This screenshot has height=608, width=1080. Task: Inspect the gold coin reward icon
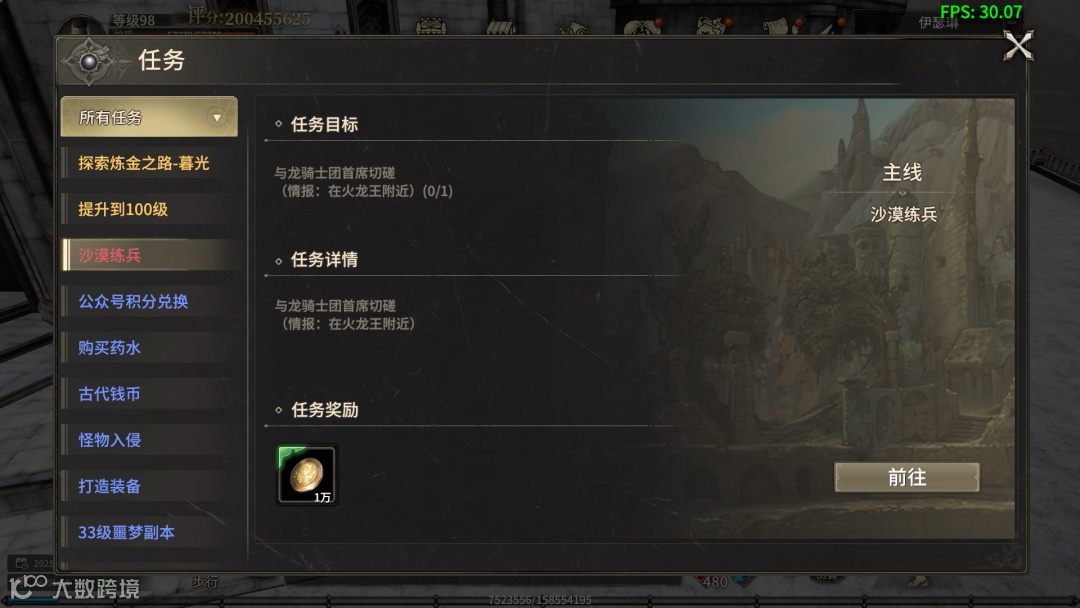pos(307,475)
